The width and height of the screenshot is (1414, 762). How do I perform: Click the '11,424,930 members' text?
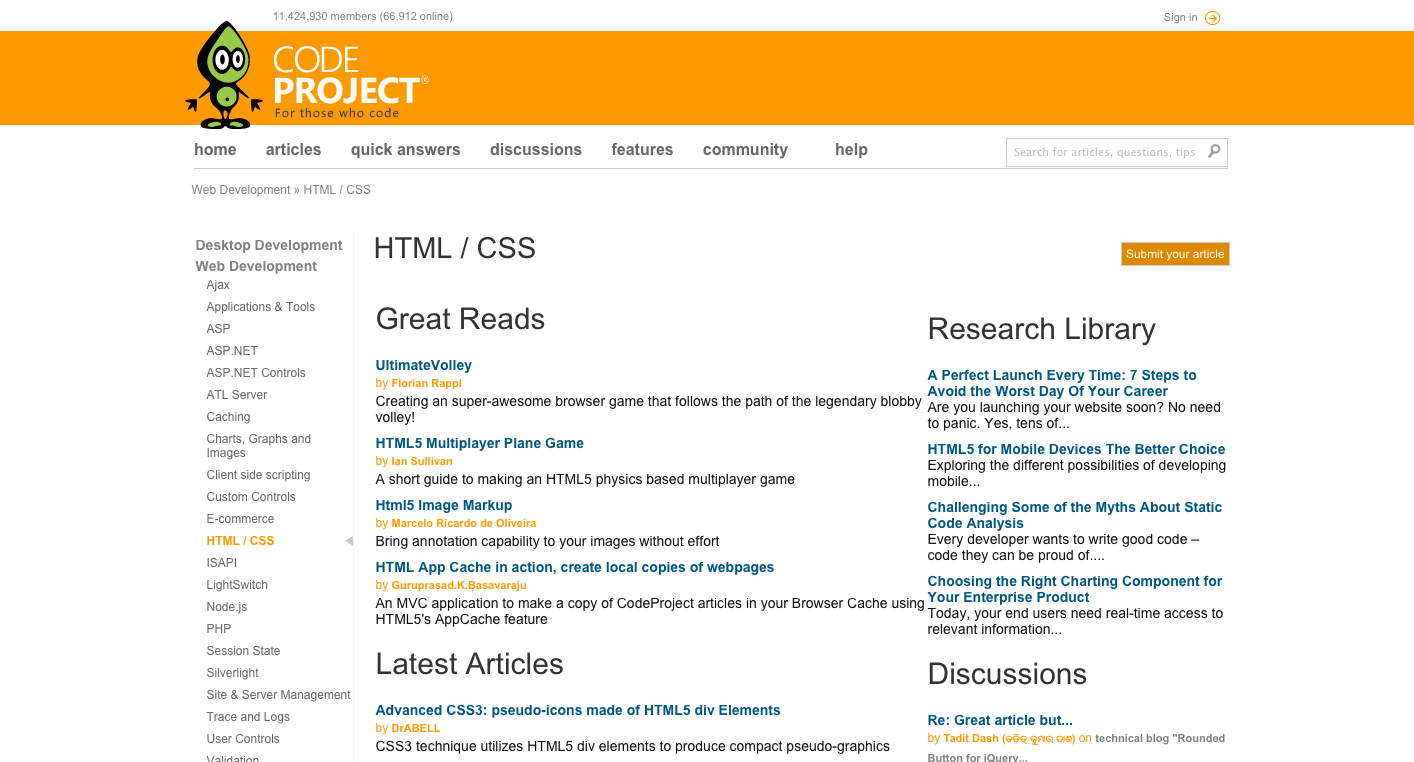[x=325, y=16]
